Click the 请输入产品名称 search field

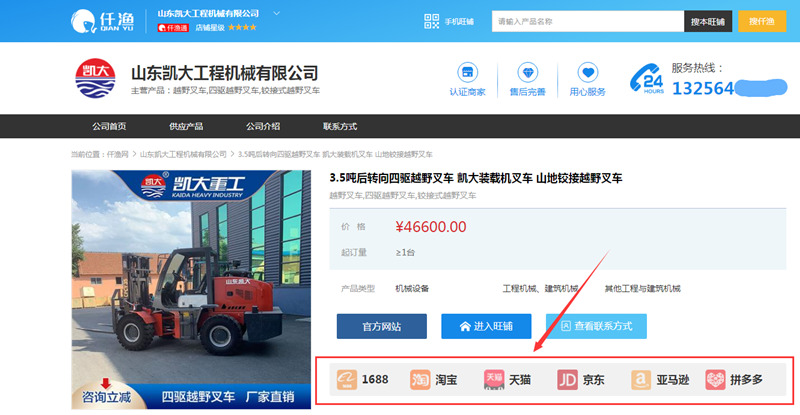588,21
